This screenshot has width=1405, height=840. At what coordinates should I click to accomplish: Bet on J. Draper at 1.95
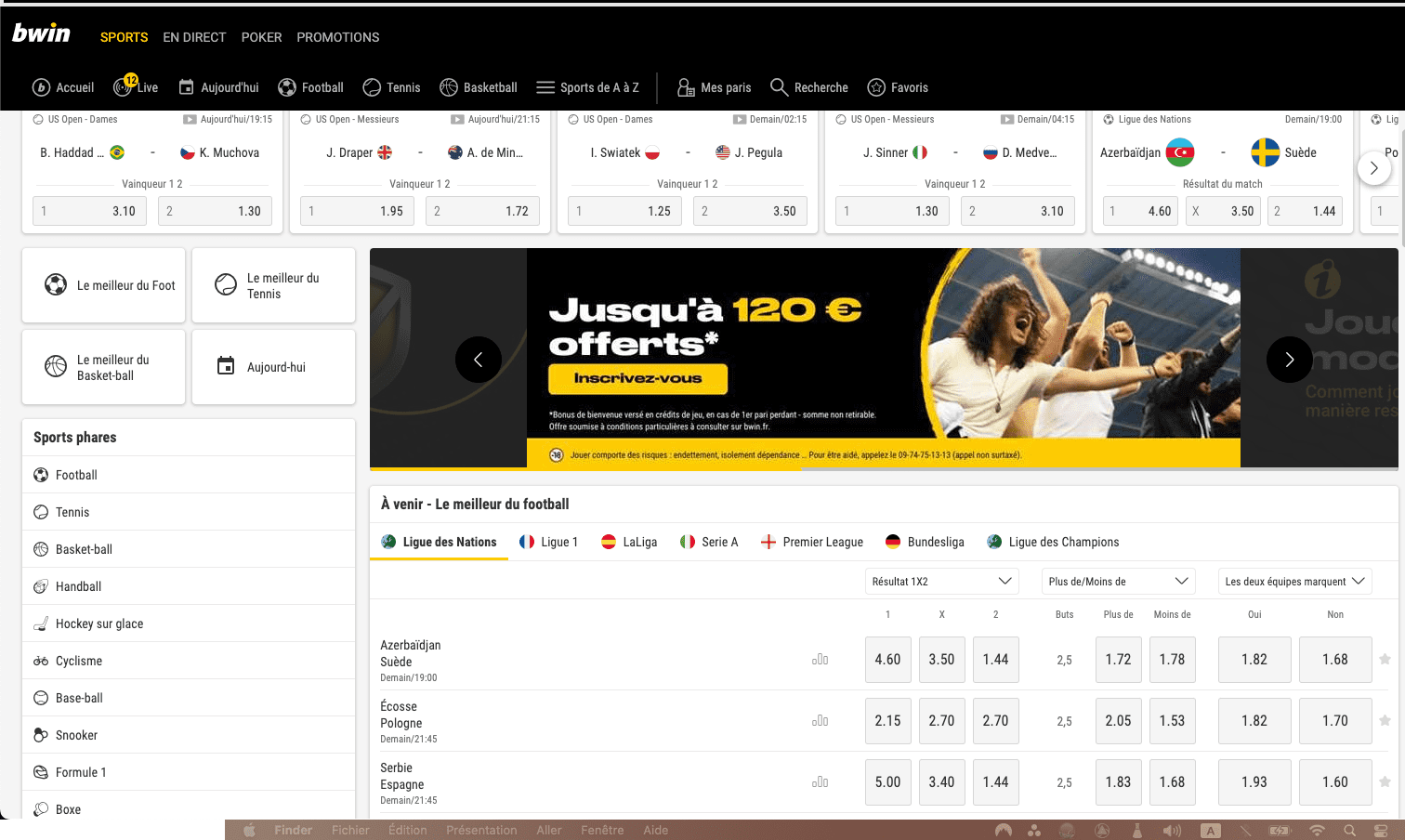click(358, 211)
